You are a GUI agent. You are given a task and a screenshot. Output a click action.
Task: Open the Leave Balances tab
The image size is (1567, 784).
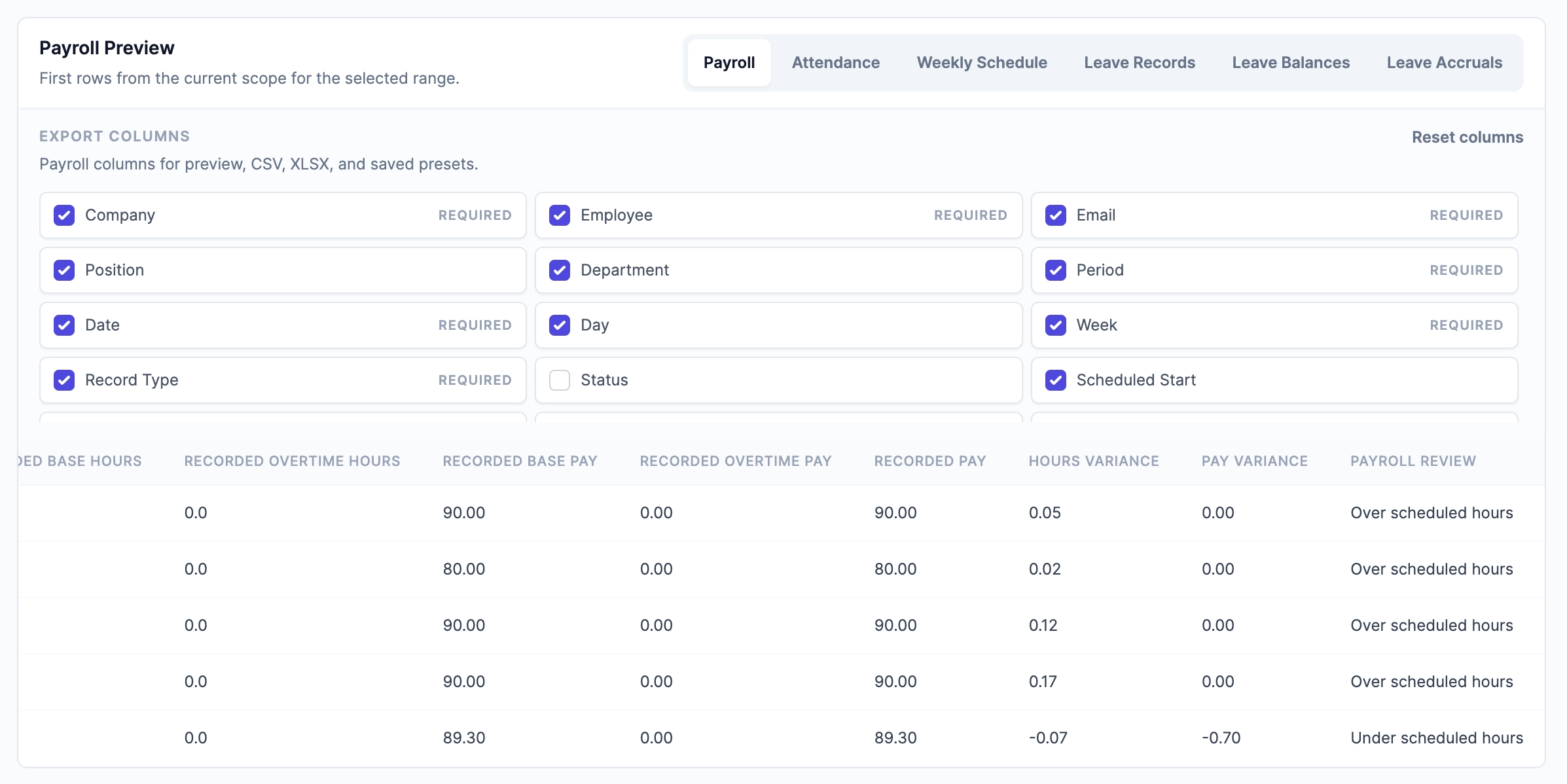tap(1291, 63)
